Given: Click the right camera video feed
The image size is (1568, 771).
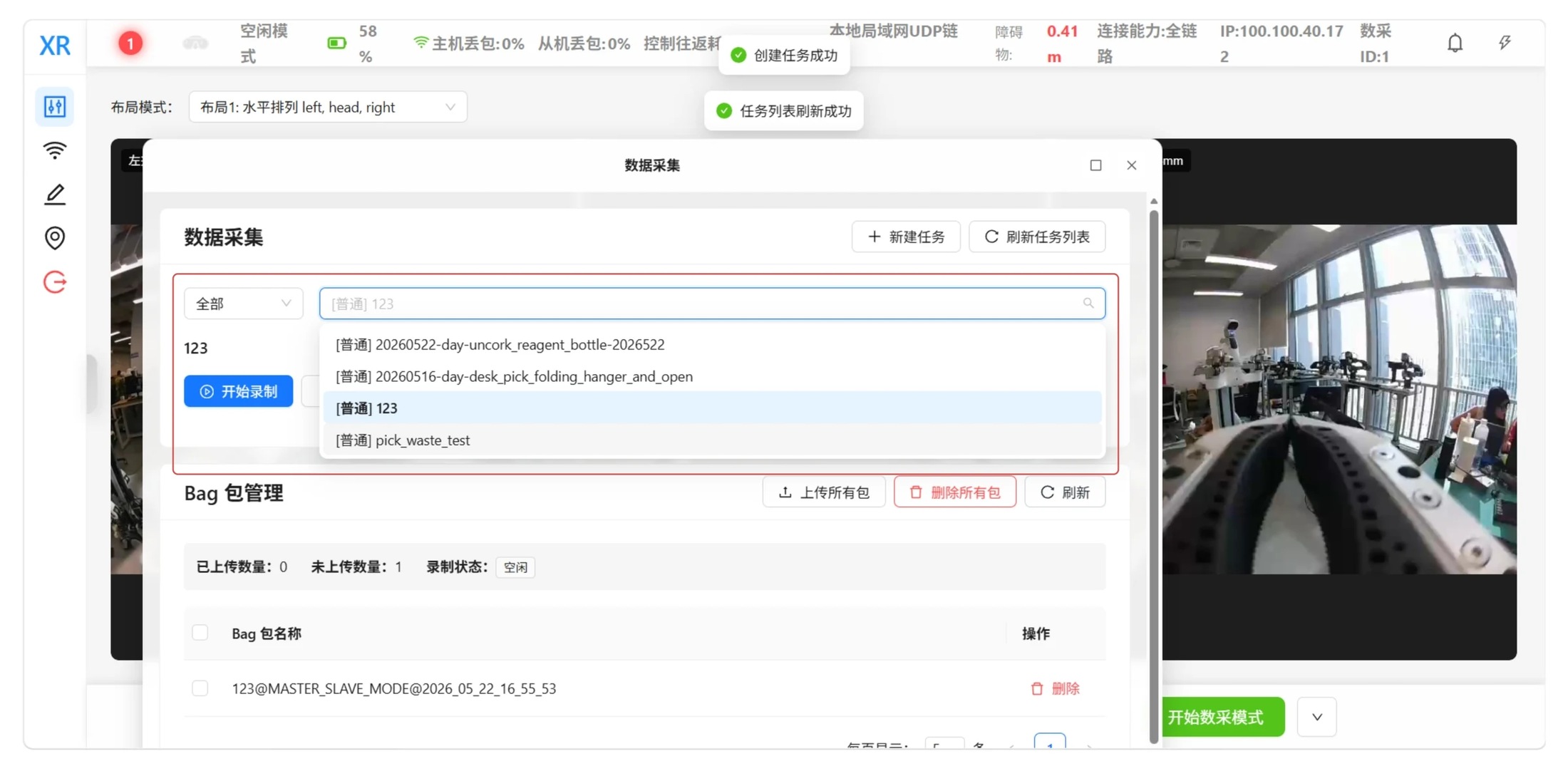Looking at the screenshot, I should (1339, 399).
